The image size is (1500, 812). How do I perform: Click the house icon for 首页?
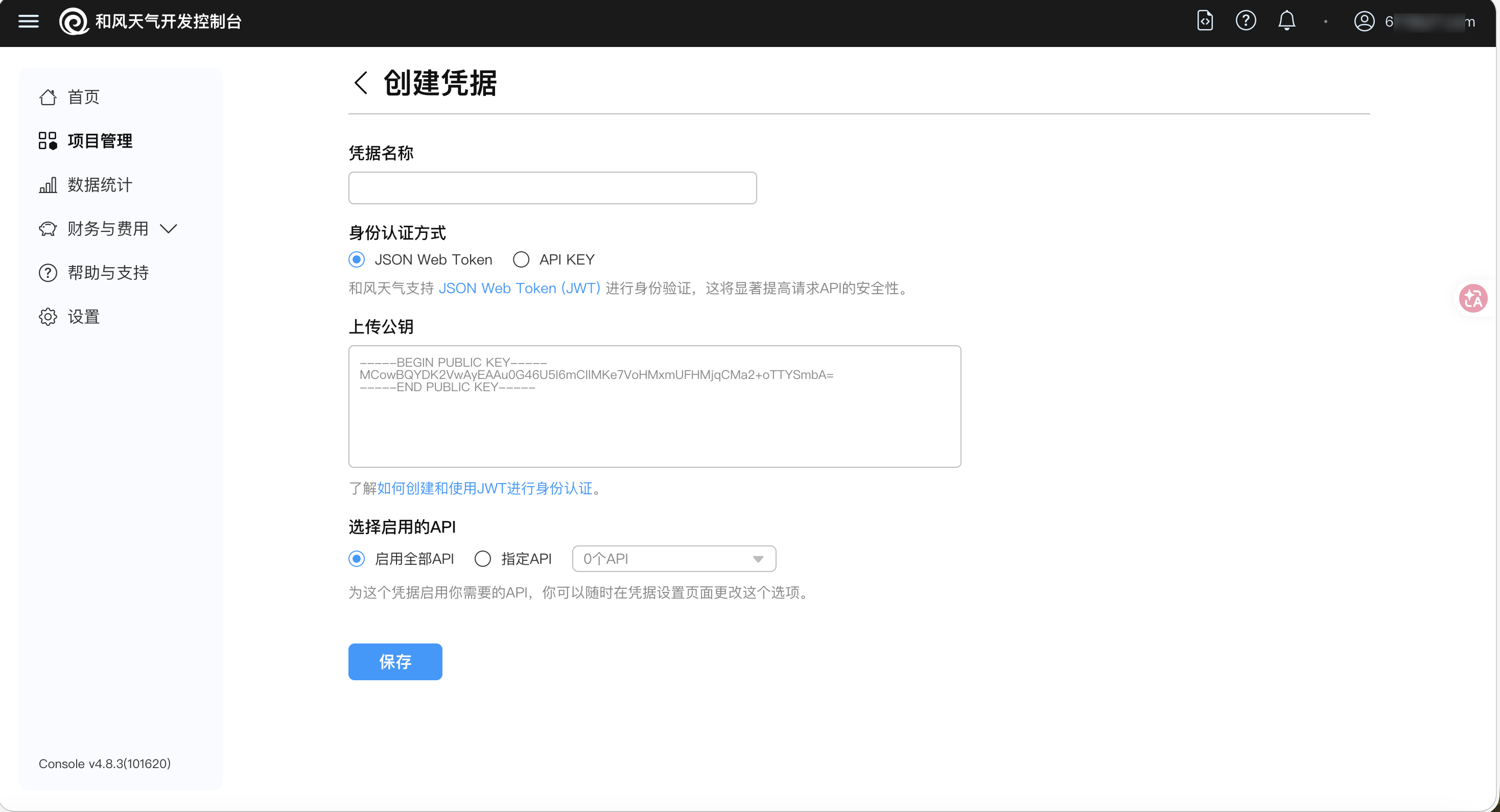click(x=48, y=97)
